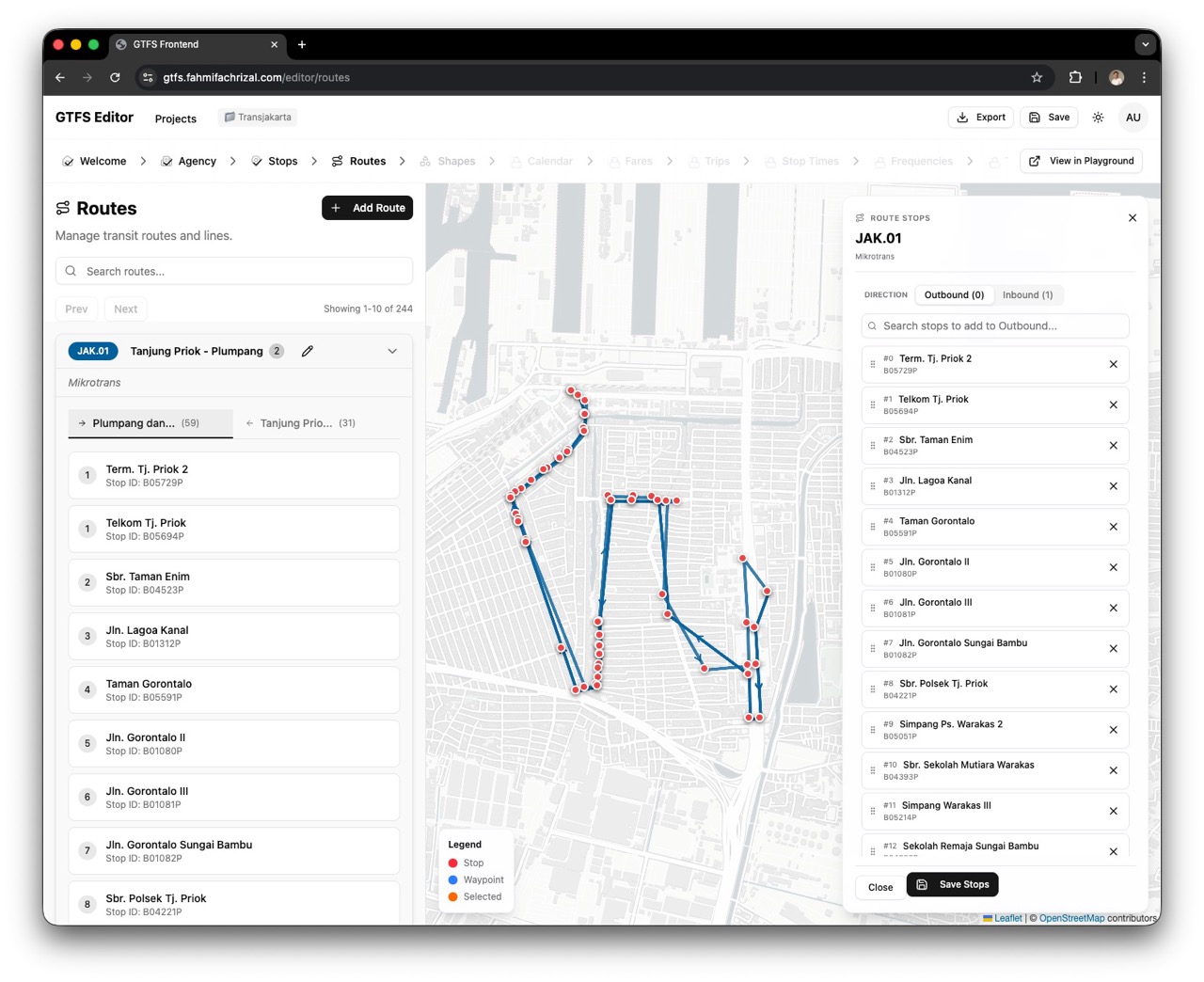Close the Route Stops panel

(x=1132, y=218)
